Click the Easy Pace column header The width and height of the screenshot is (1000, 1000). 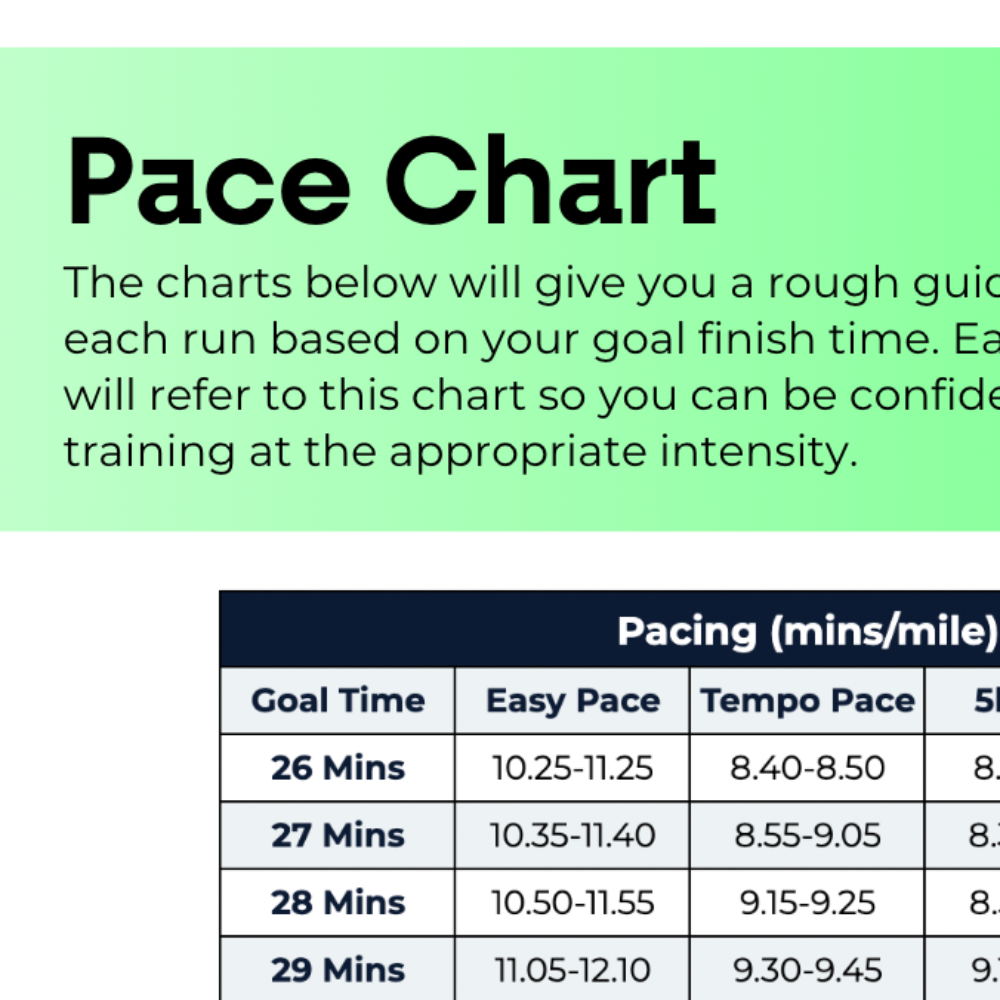pyautogui.click(x=572, y=700)
